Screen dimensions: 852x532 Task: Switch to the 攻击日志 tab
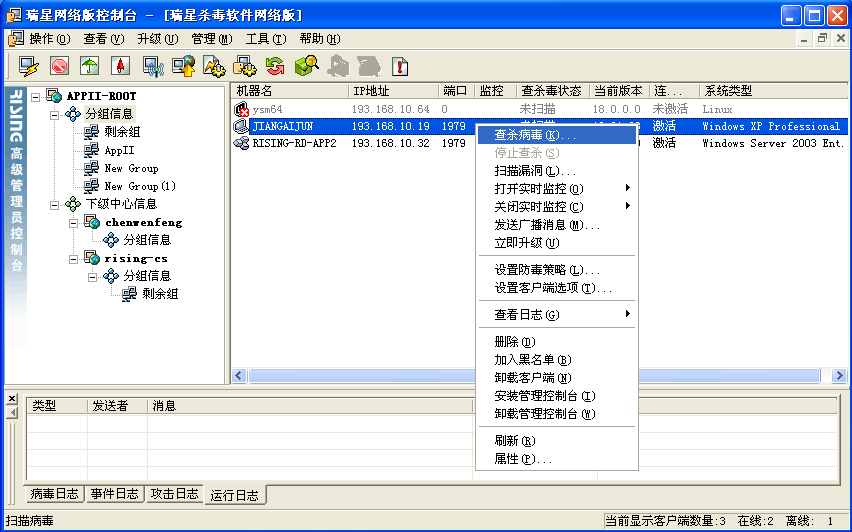tap(174, 493)
